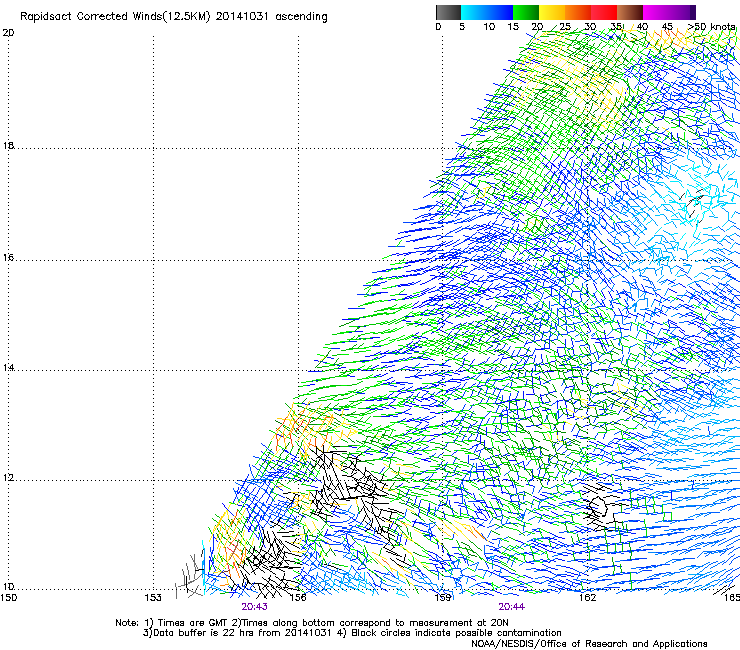Click legend tick label '10'
Viewport: 740px width, 650px height.
pos(489,27)
